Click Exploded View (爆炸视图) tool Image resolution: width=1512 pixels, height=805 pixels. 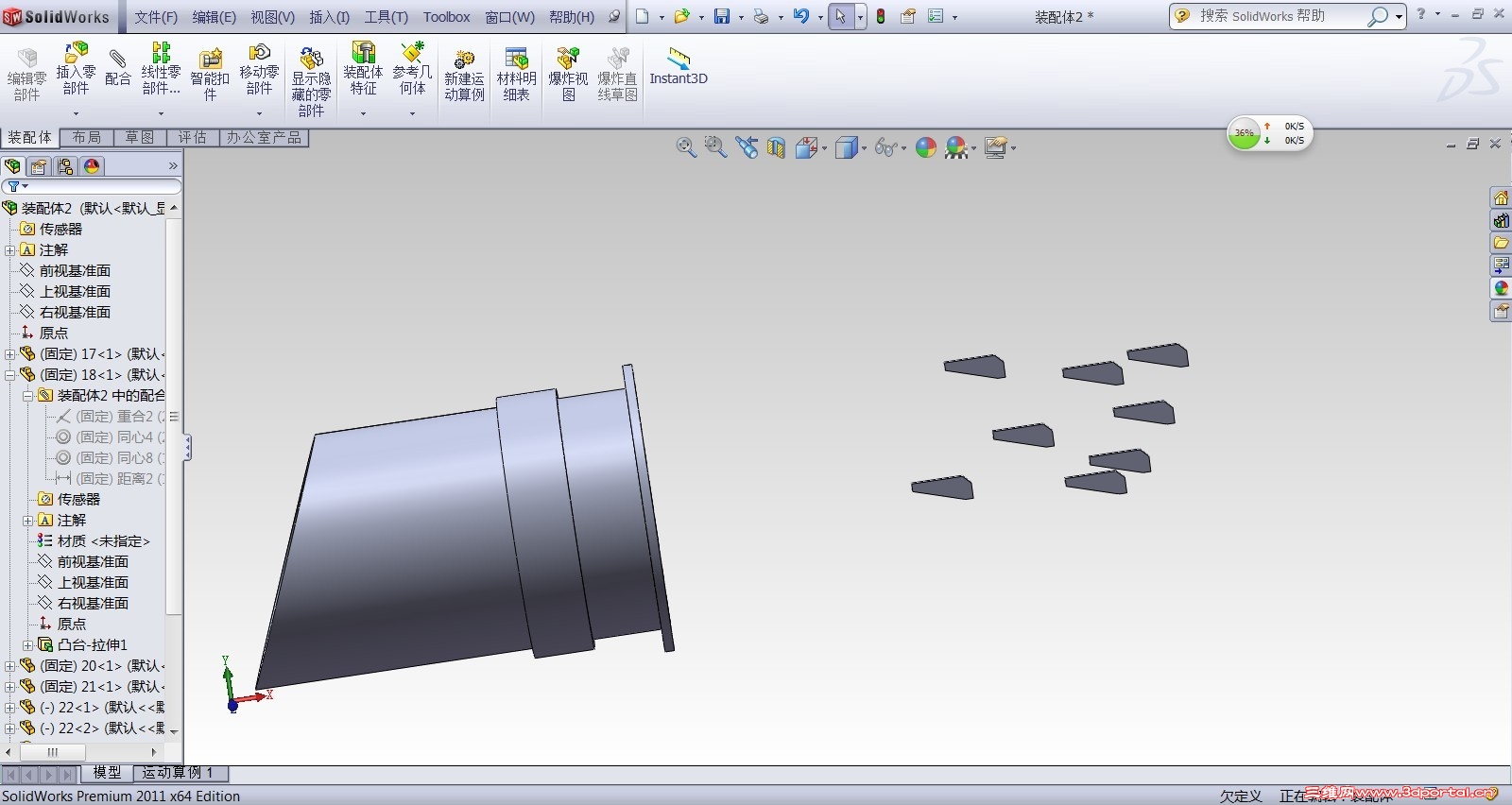[568, 74]
